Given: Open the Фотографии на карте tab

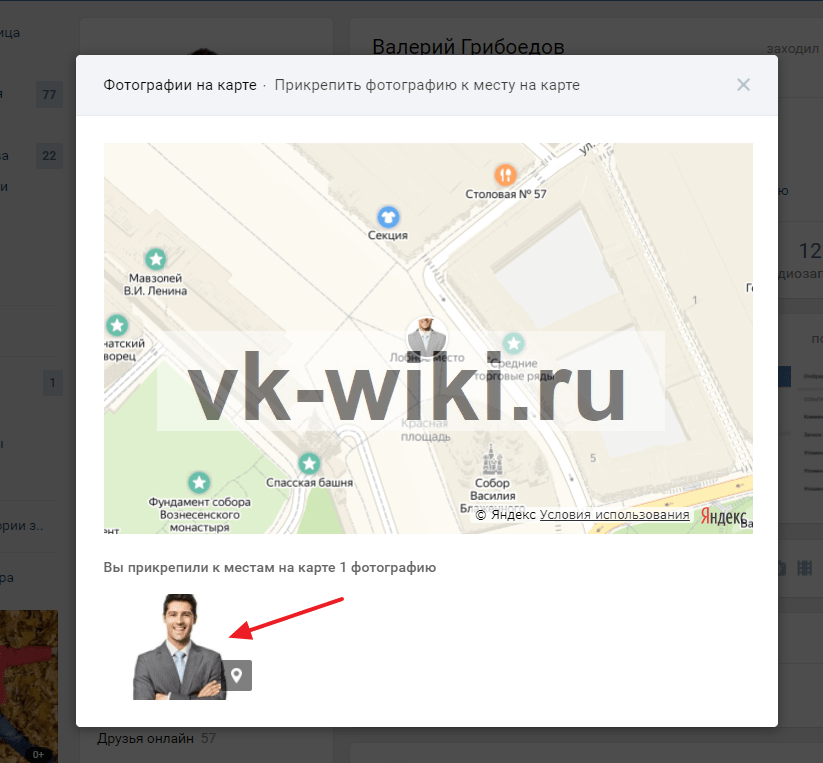Looking at the screenshot, I should [179, 85].
